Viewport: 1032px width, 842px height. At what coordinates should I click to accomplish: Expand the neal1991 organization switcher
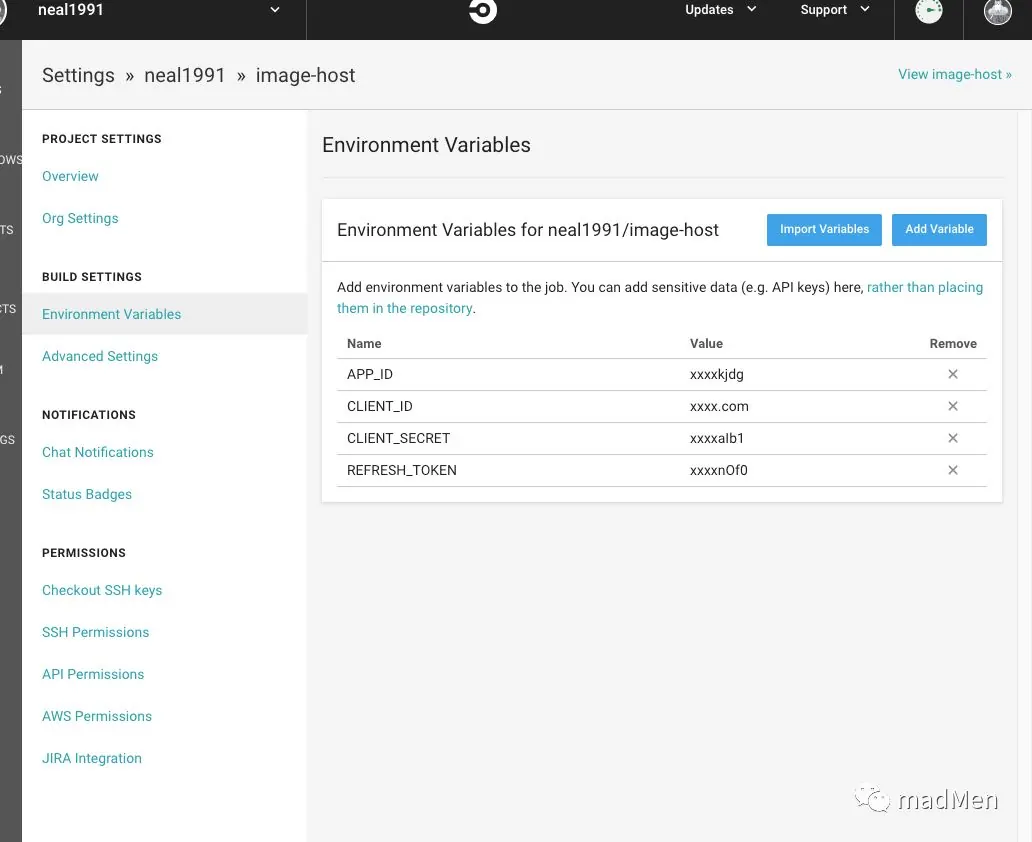158,10
